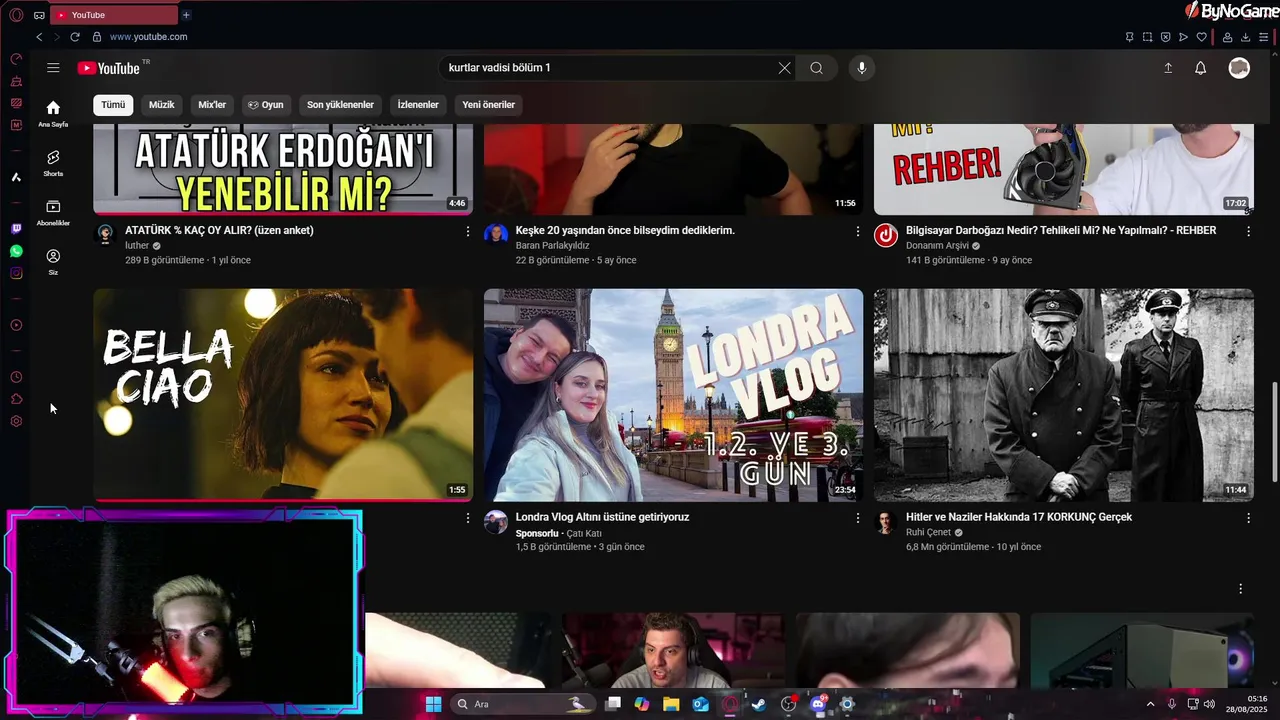
Task: Open Twitch in the Opera GX sidebar
Action: [16, 229]
